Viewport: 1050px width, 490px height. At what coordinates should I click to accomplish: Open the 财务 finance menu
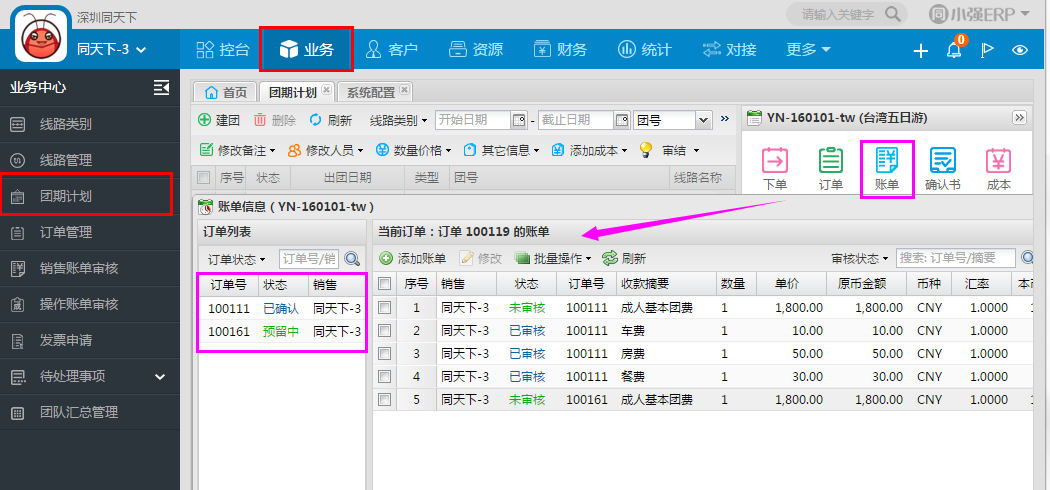click(560, 50)
